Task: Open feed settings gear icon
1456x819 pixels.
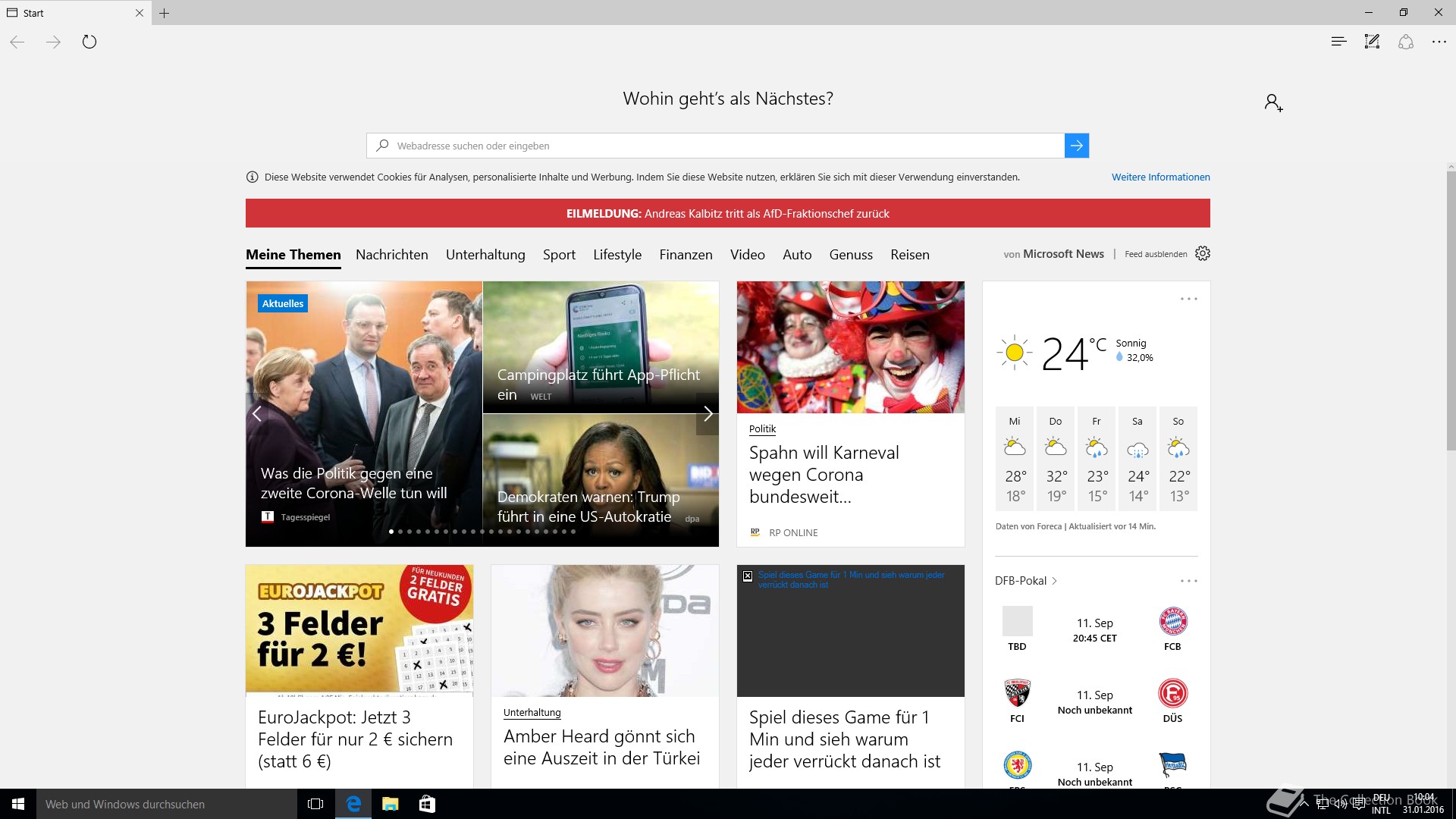Action: (1203, 253)
